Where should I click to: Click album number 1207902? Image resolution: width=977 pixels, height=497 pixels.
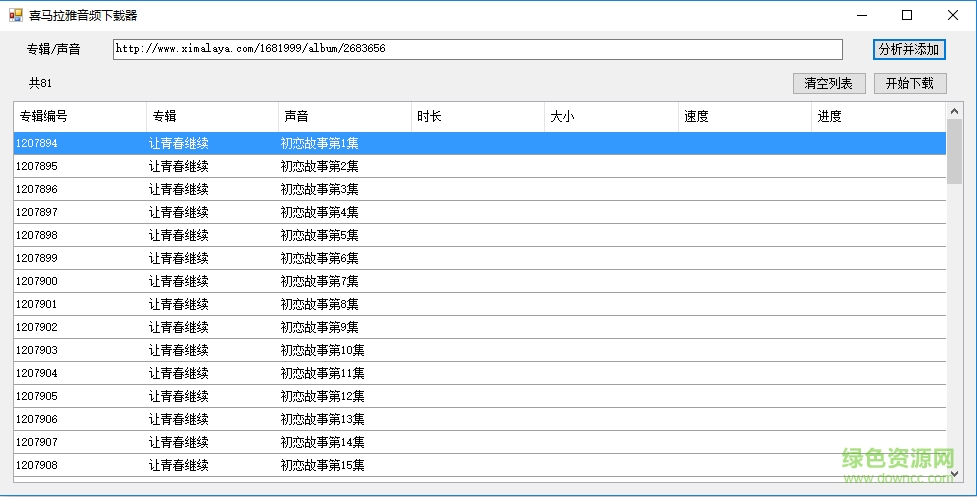click(37, 328)
